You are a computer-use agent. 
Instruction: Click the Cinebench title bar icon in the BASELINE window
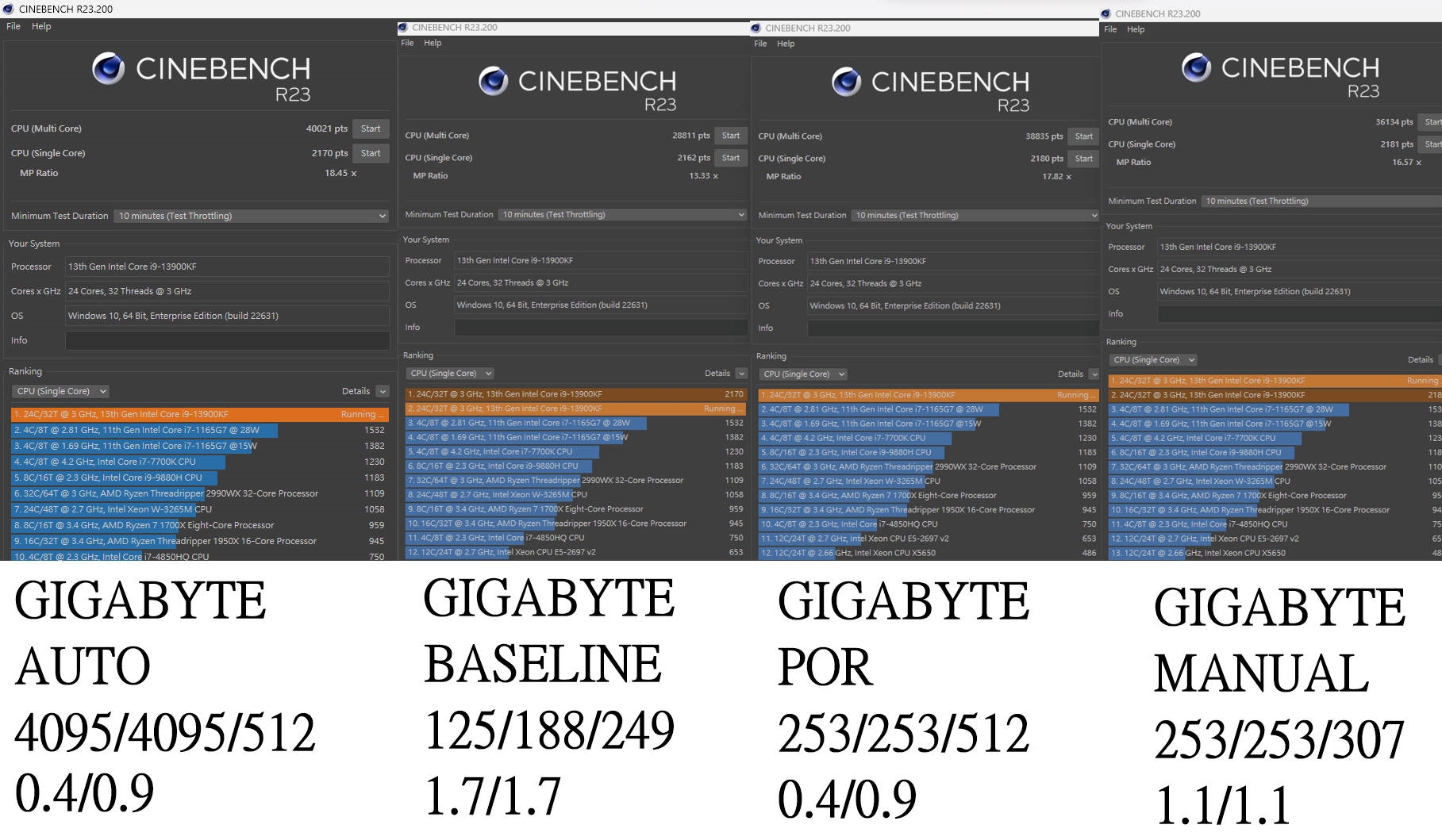point(404,28)
